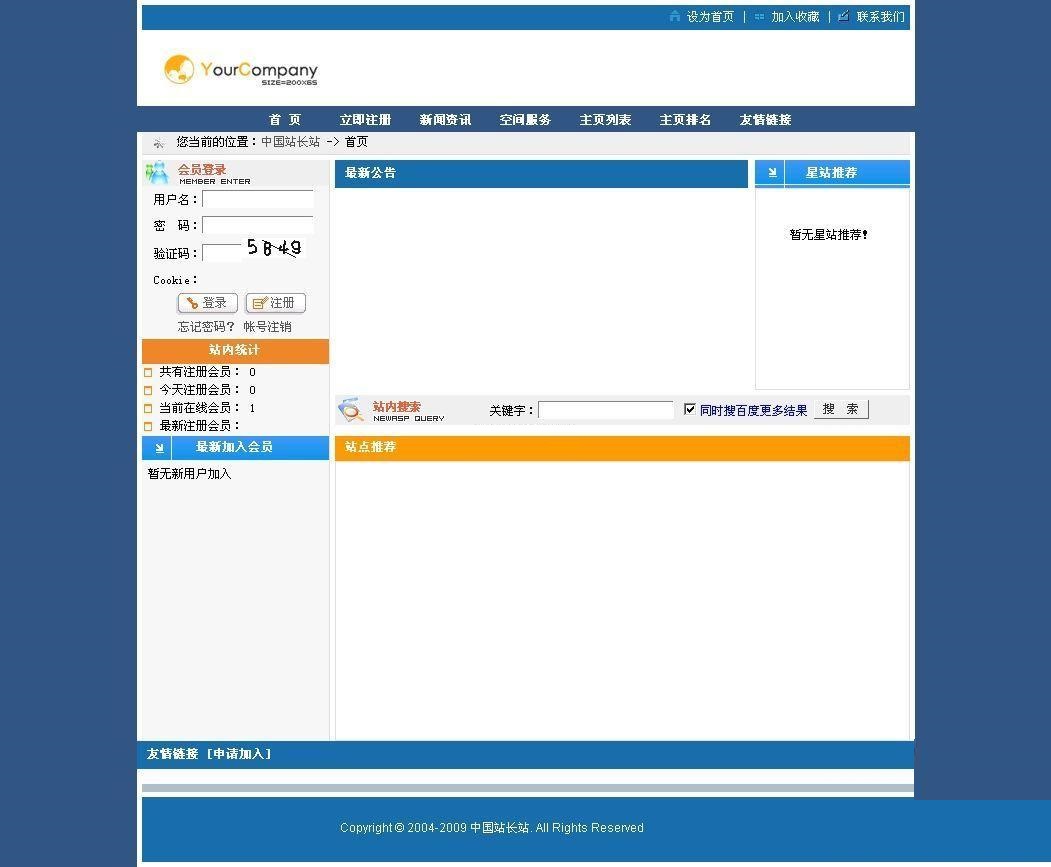Focus the 验证码 input field
1051x867 pixels.
click(x=223, y=253)
